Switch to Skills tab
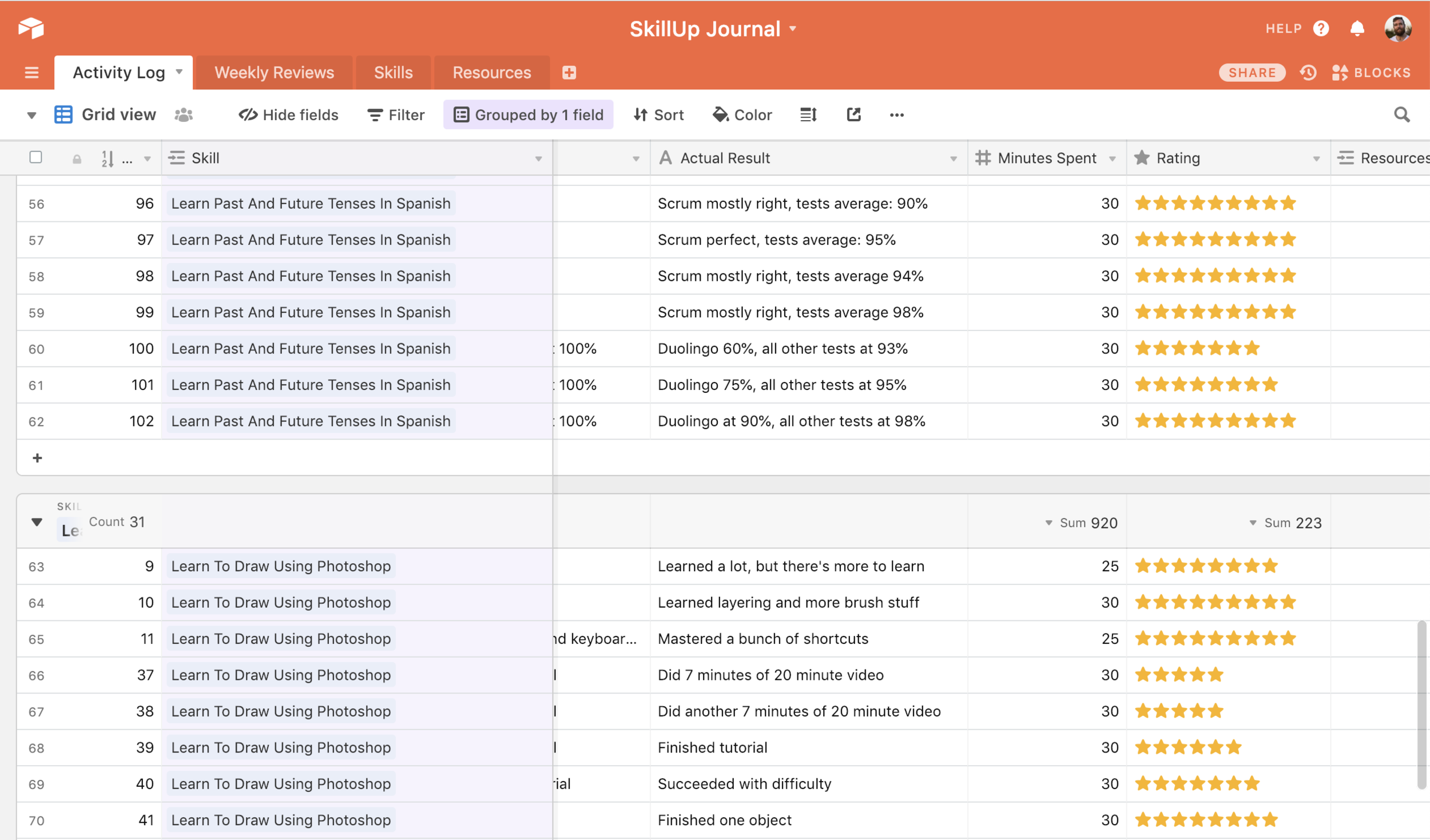 pyautogui.click(x=393, y=73)
